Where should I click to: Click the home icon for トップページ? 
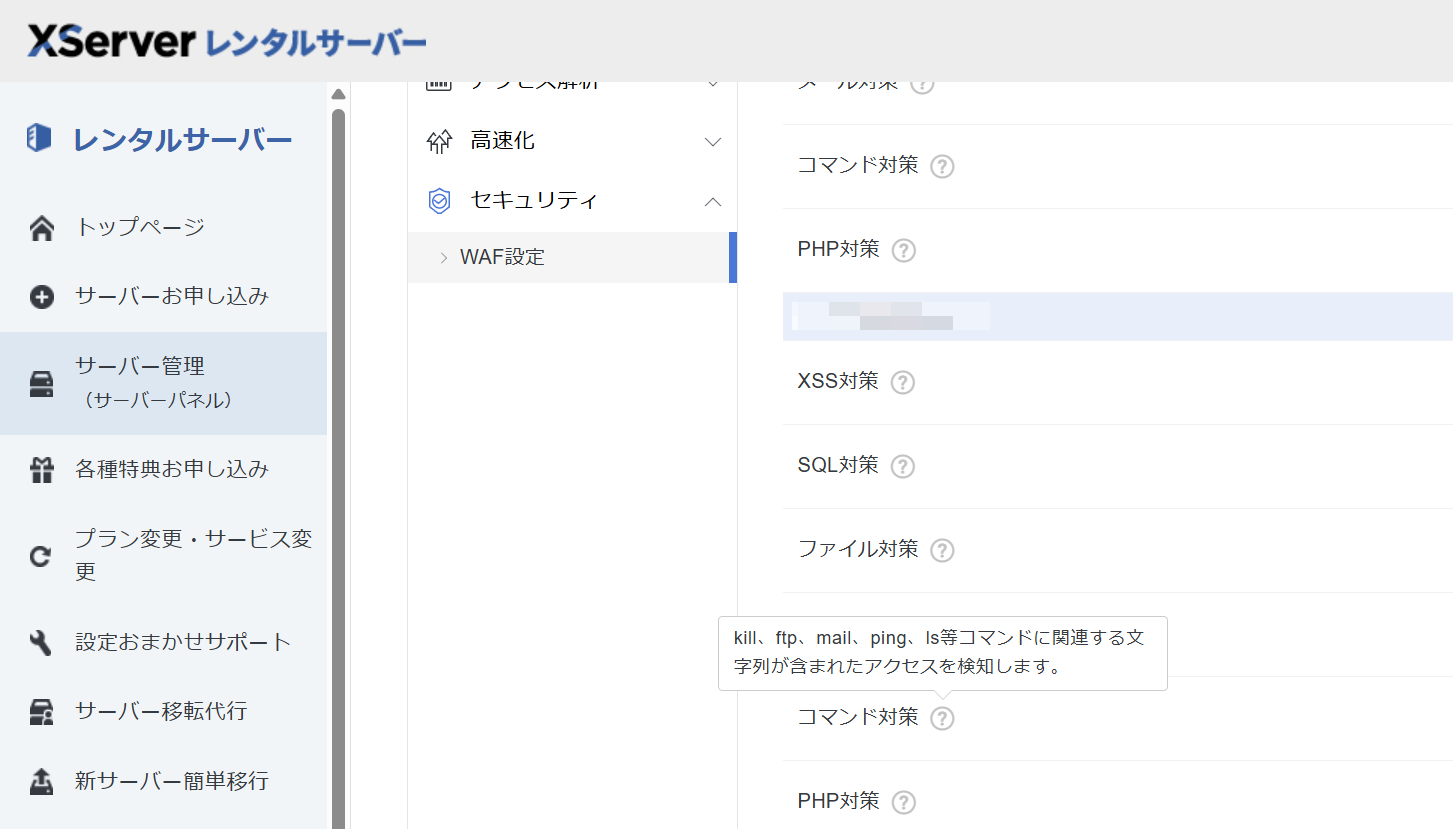point(42,229)
